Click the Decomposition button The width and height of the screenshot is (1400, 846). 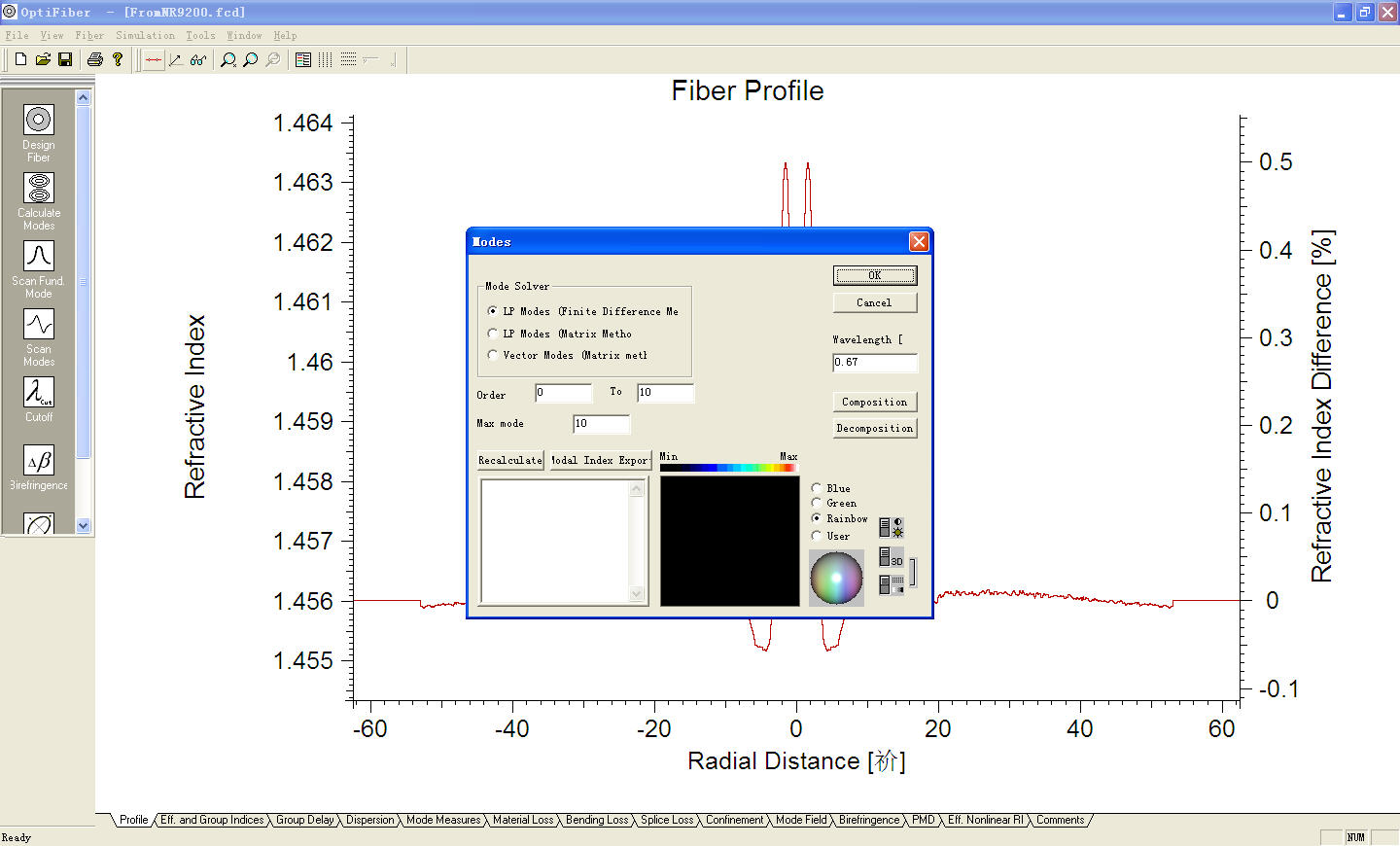pos(875,428)
